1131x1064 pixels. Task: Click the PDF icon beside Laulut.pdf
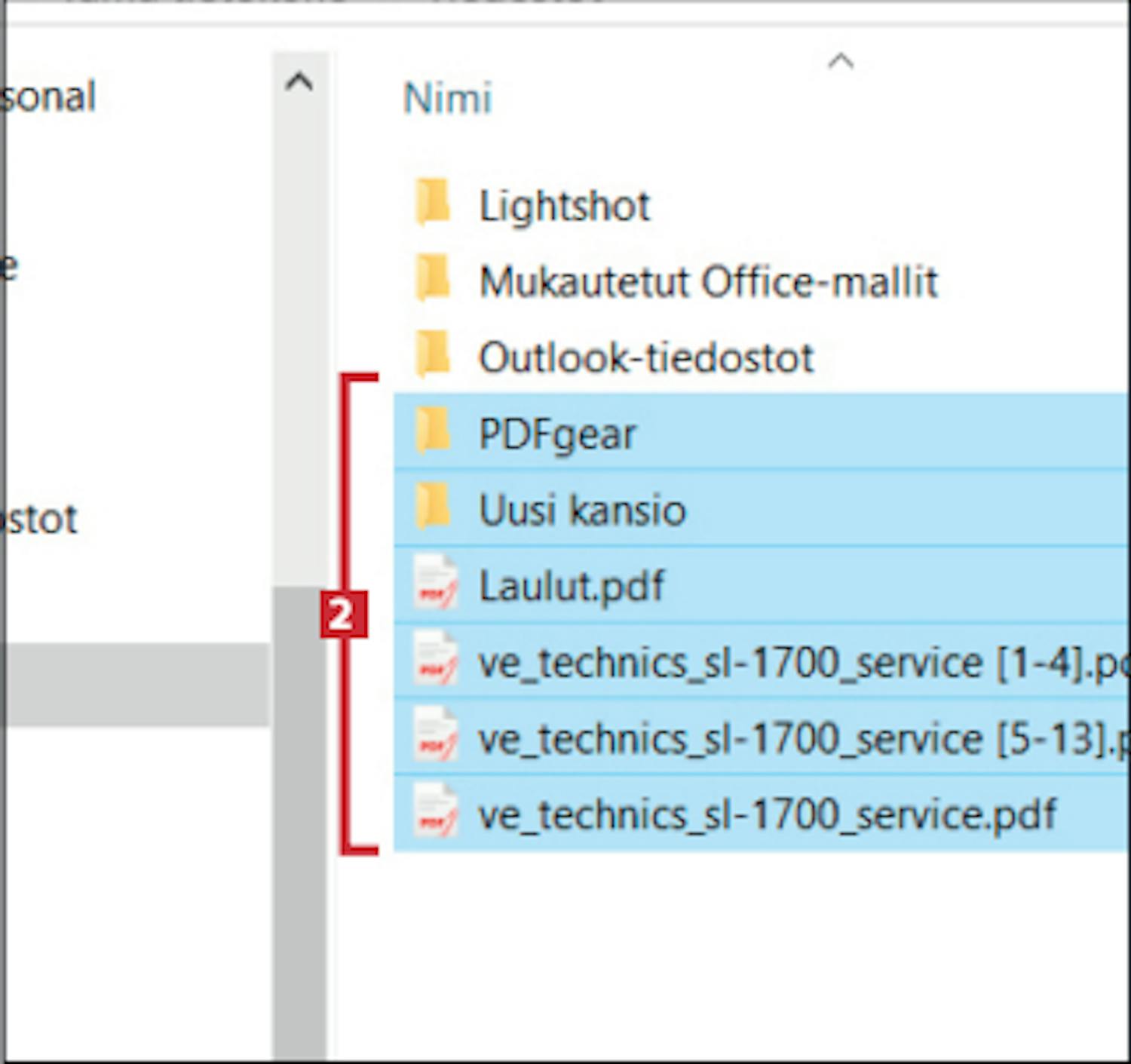[435, 584]
